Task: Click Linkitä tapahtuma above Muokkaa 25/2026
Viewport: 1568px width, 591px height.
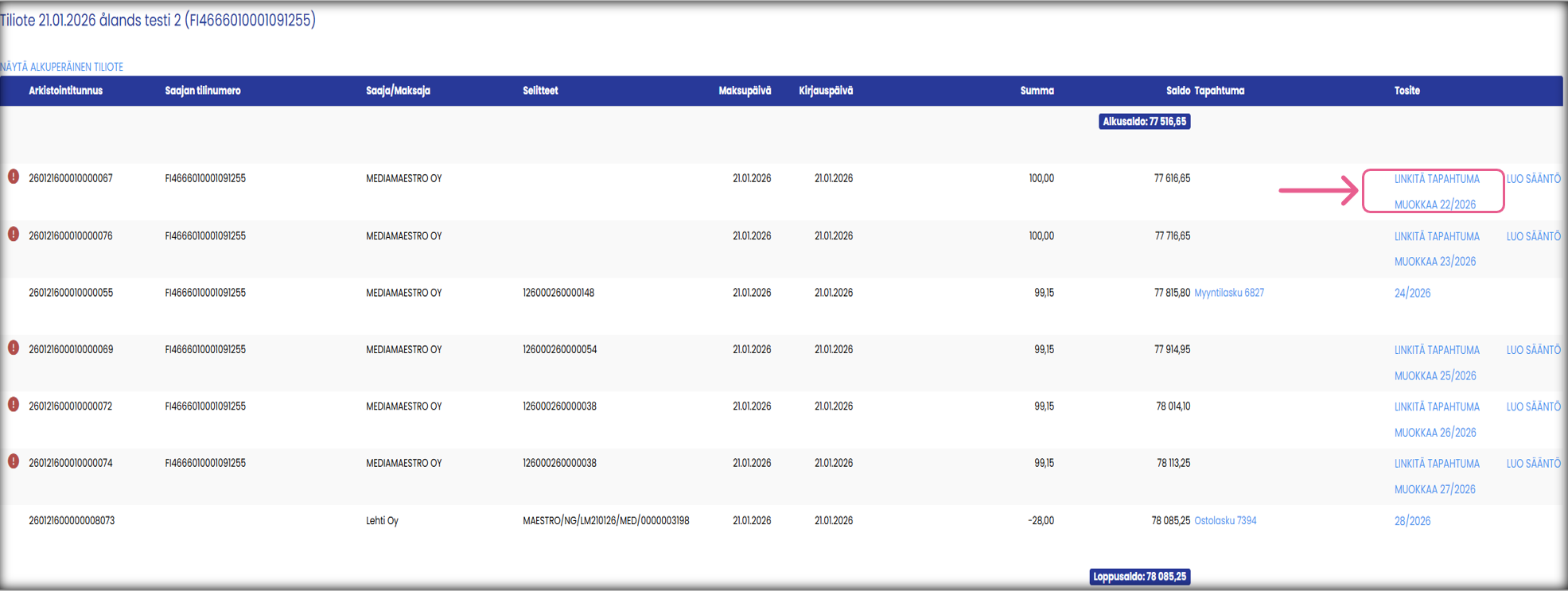Action: [x=1436, y=350]
